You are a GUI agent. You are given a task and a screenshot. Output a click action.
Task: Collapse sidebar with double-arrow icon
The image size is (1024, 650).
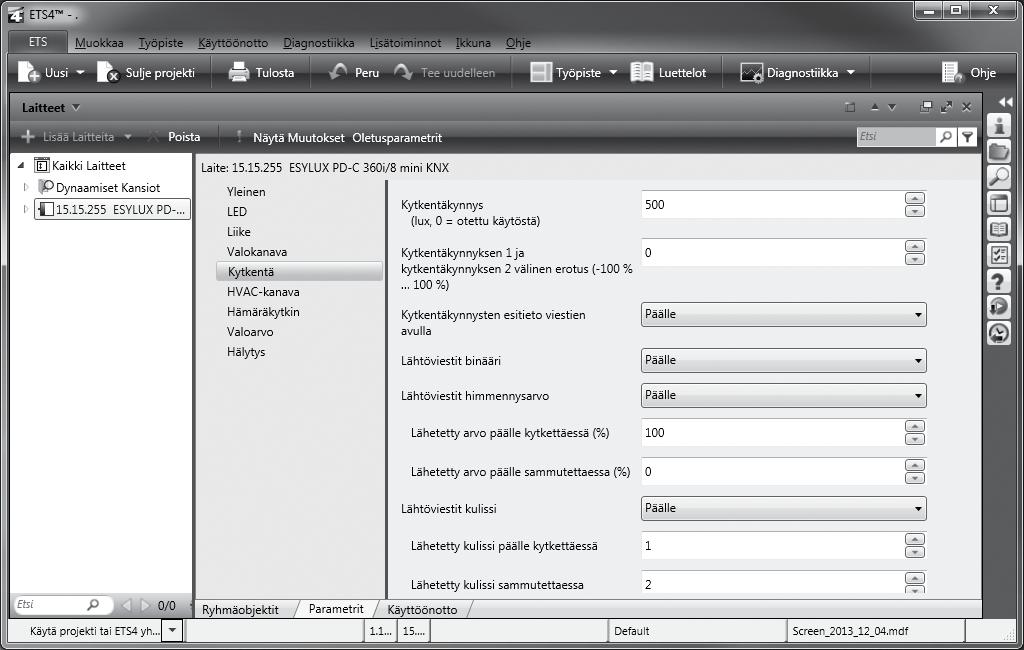pyautogui.click(x=1006, y=102)
